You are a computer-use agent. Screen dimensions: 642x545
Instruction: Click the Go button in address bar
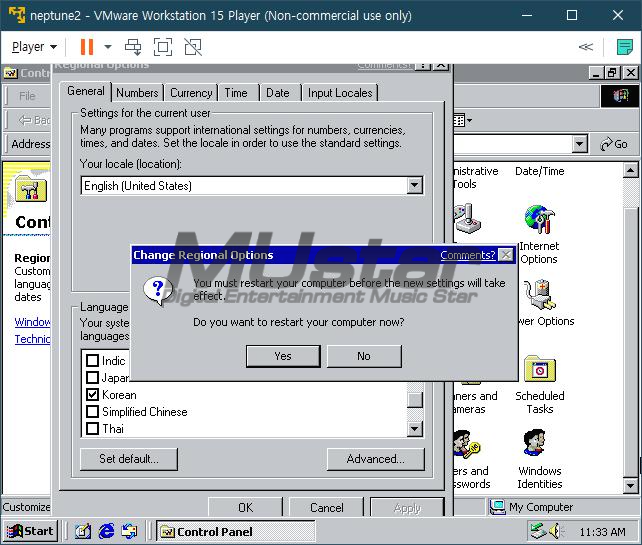coord(614,144)
